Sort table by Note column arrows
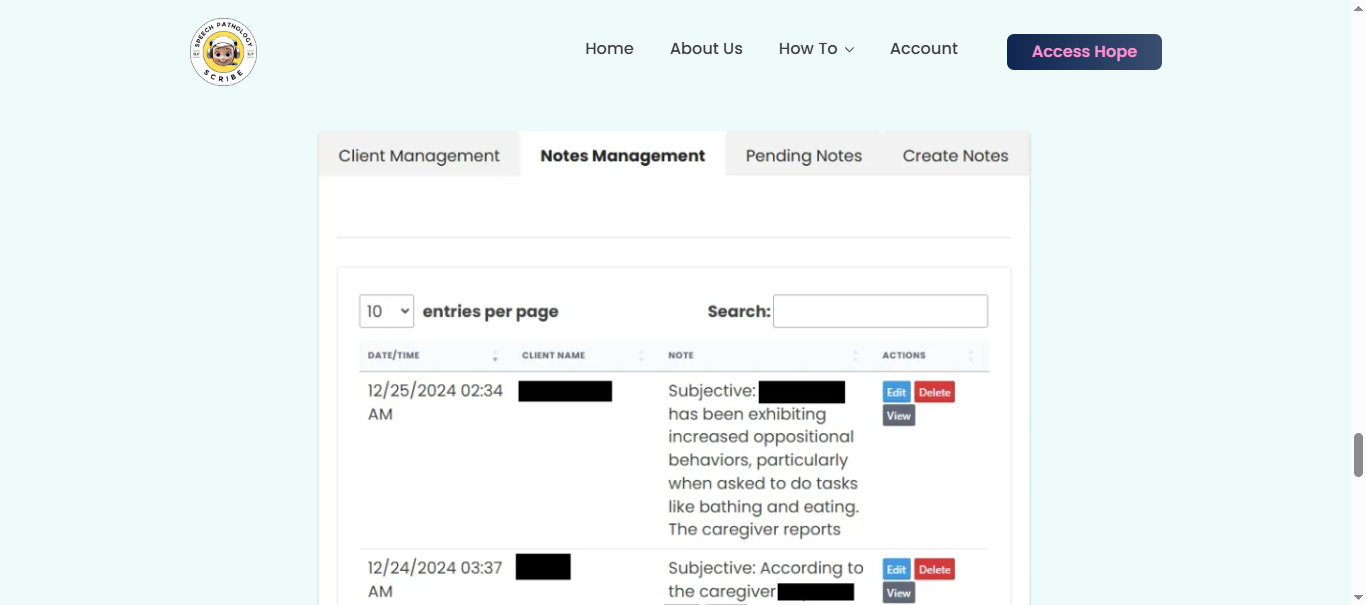1365x605 pixels. pos(855,356)
